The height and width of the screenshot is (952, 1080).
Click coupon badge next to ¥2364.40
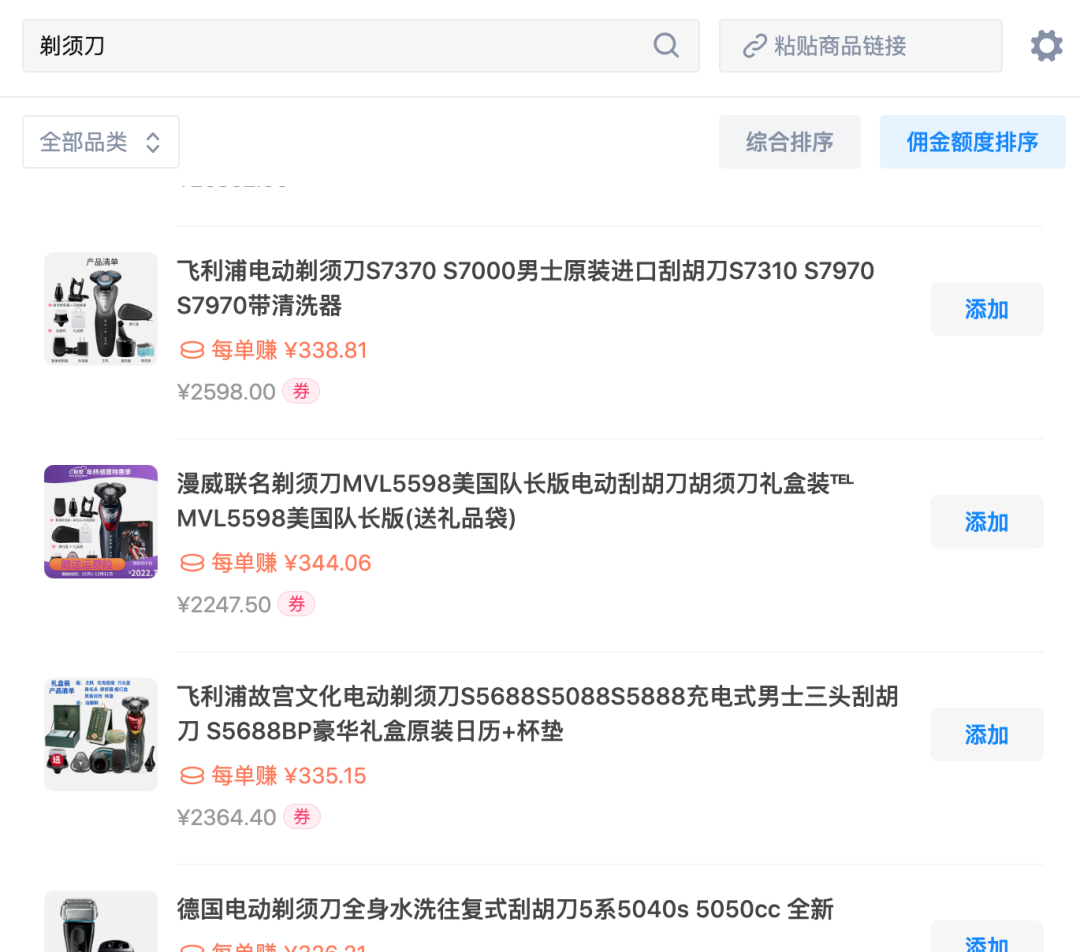pos(302,817)
